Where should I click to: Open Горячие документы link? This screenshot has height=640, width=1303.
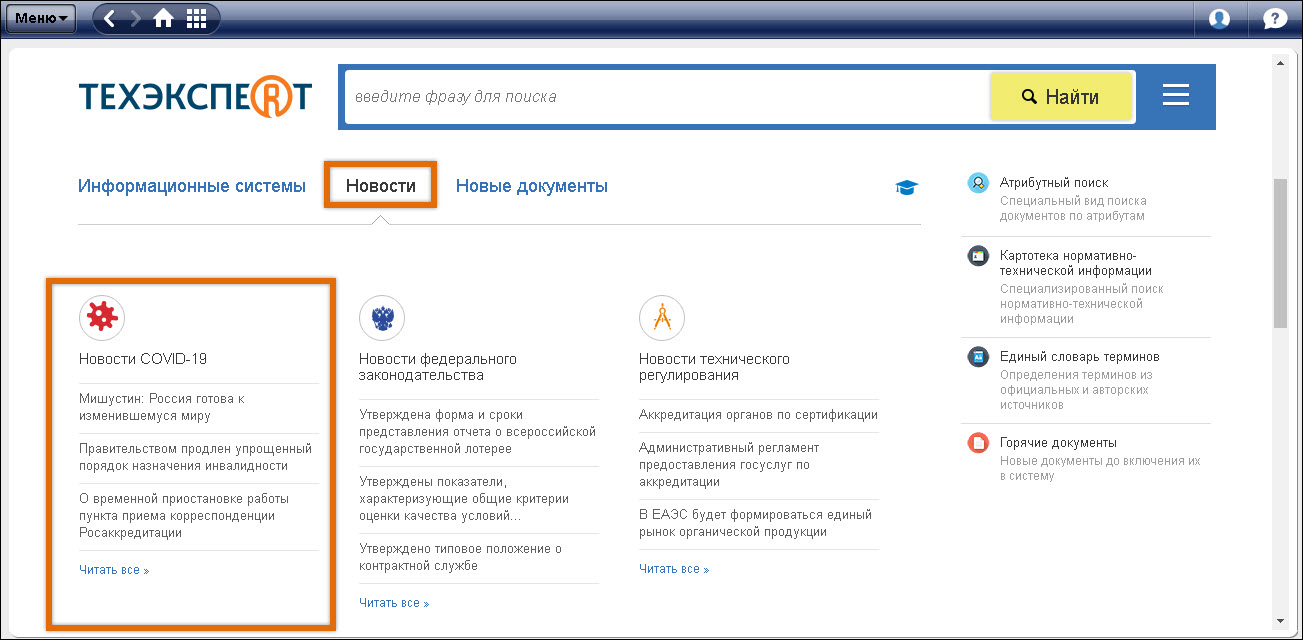(1058, 443)
